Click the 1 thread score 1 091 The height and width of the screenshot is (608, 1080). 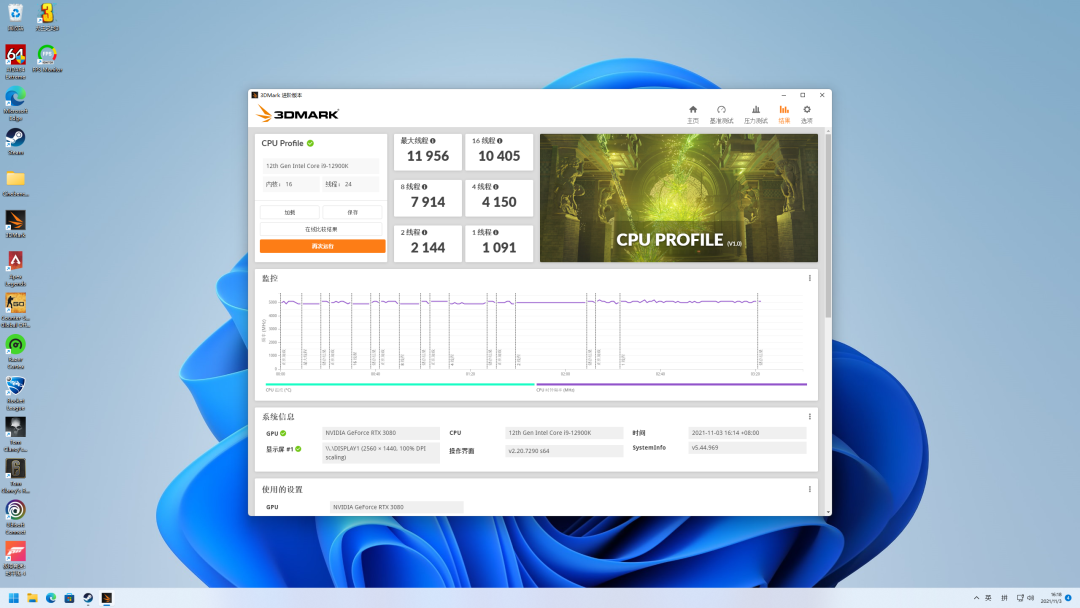point(499,248)
